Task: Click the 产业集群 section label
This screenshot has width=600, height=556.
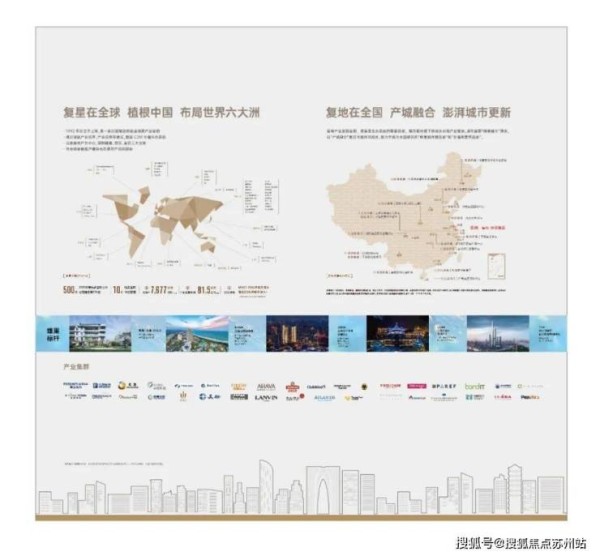Action: pyautogui.click(x=76, y=367)
